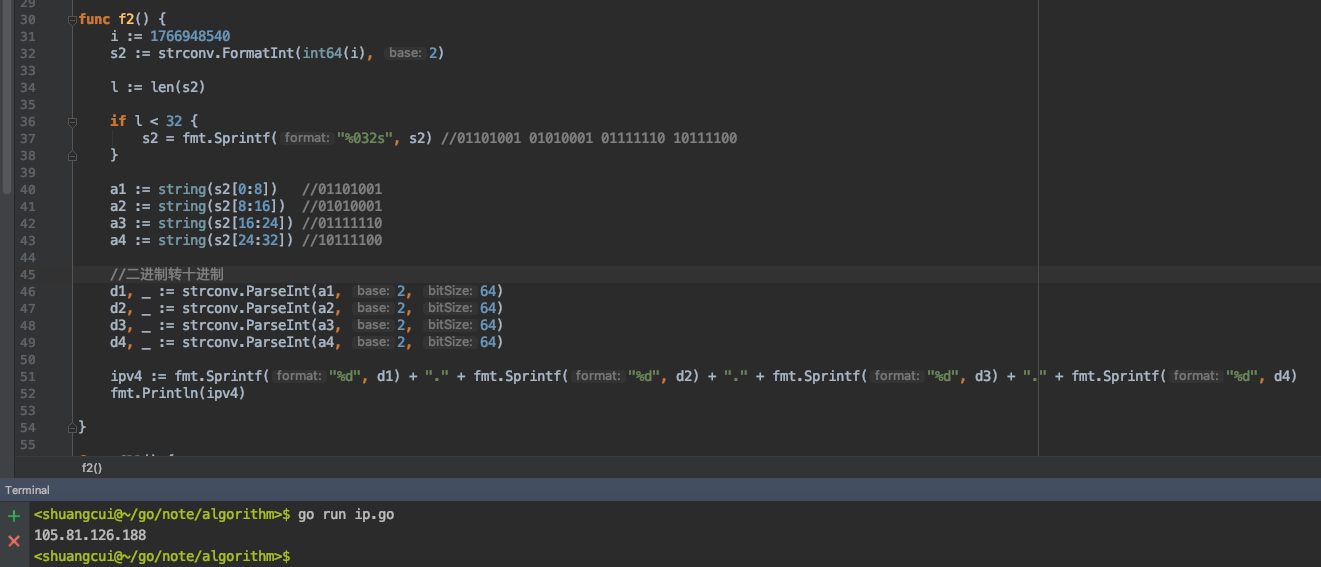This screenshot has height=567, width=1321.
Task: Collapse the 'if l < 32' block fold marker
Action: (72, 121)
